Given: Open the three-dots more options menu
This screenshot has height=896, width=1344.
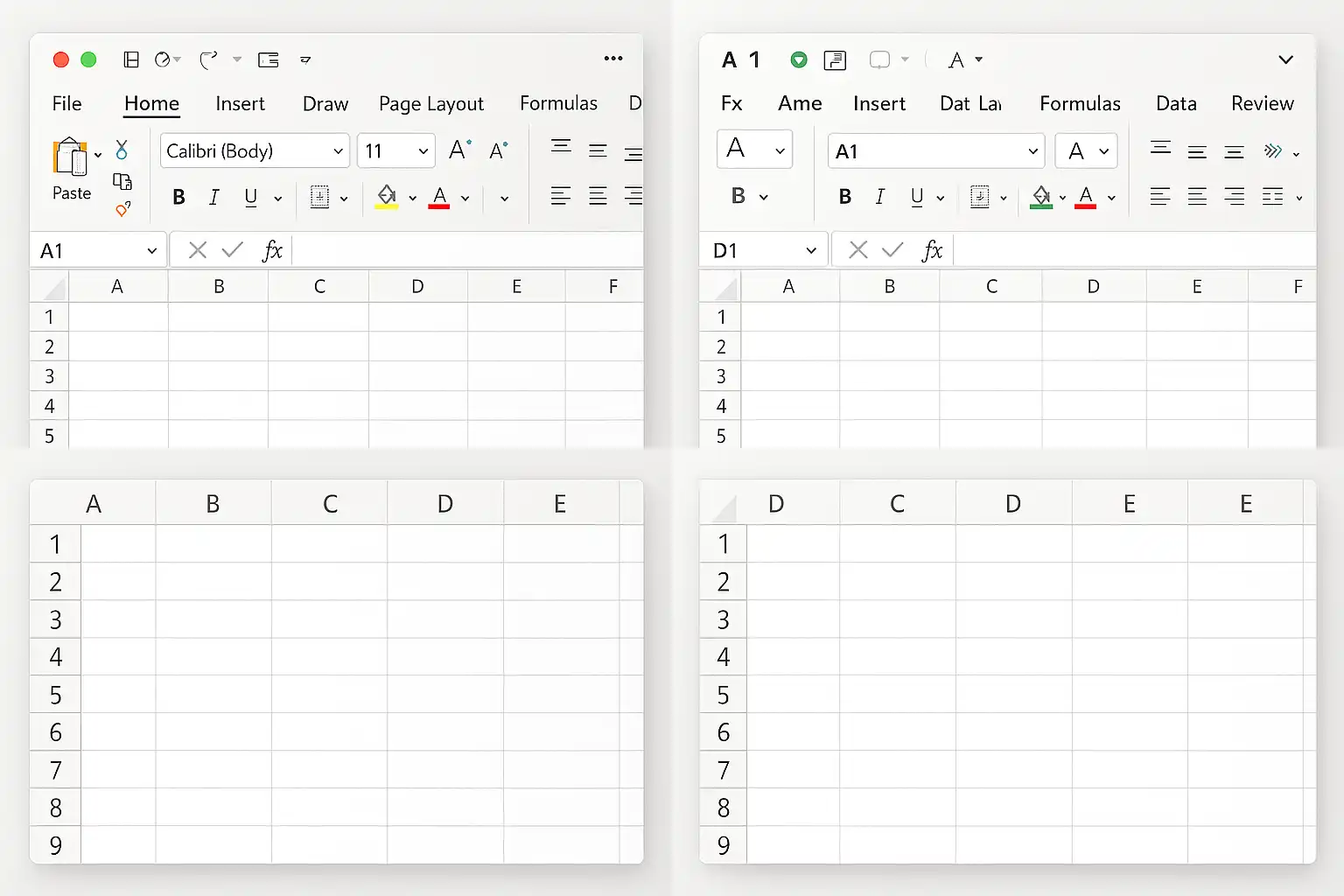Looking at the screenshot, I should click(613, 59).
